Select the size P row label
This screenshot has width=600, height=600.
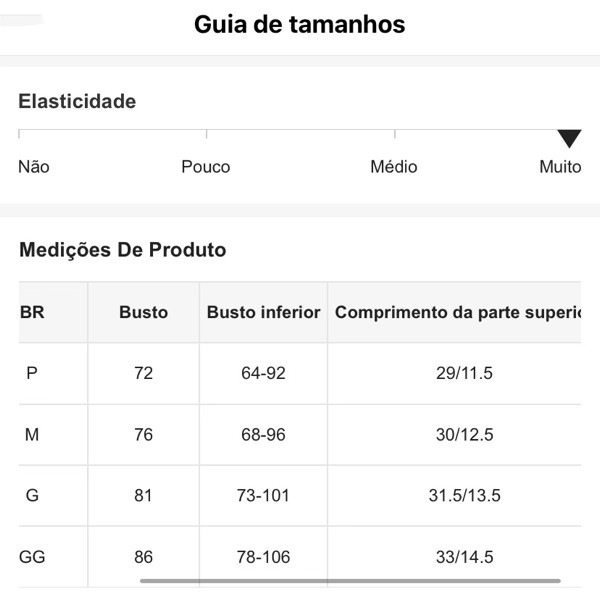(32, 373)
